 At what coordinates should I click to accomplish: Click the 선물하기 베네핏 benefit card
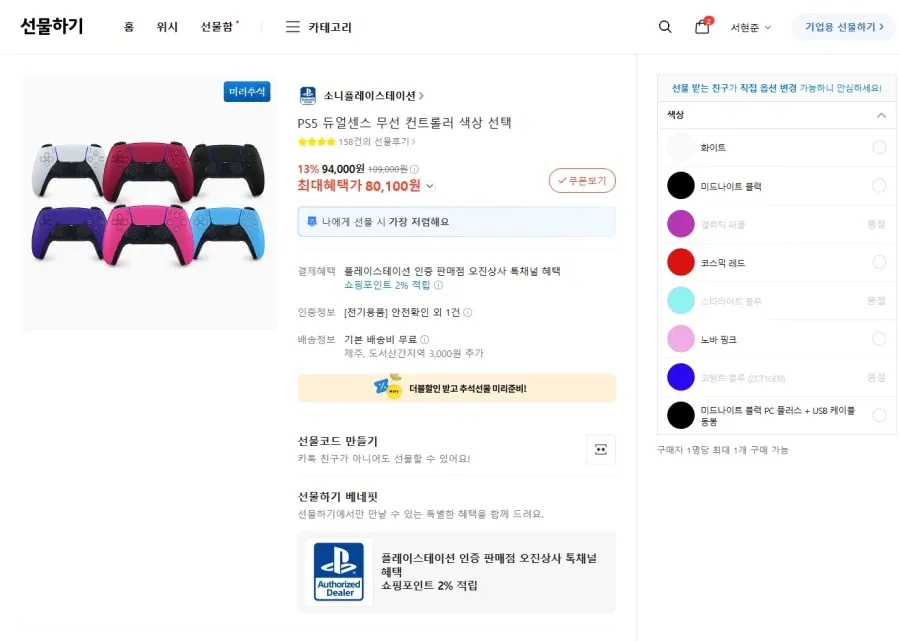[456, 572]
